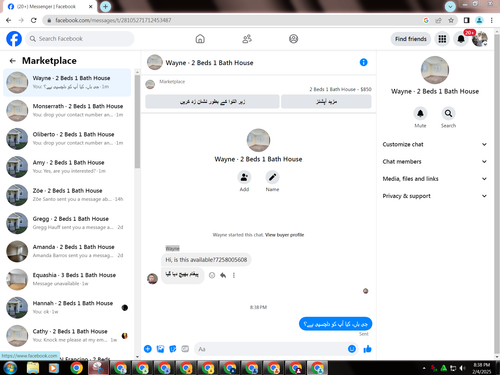Open conversation information blue icon
500x375 pixels.
(363, 62)
